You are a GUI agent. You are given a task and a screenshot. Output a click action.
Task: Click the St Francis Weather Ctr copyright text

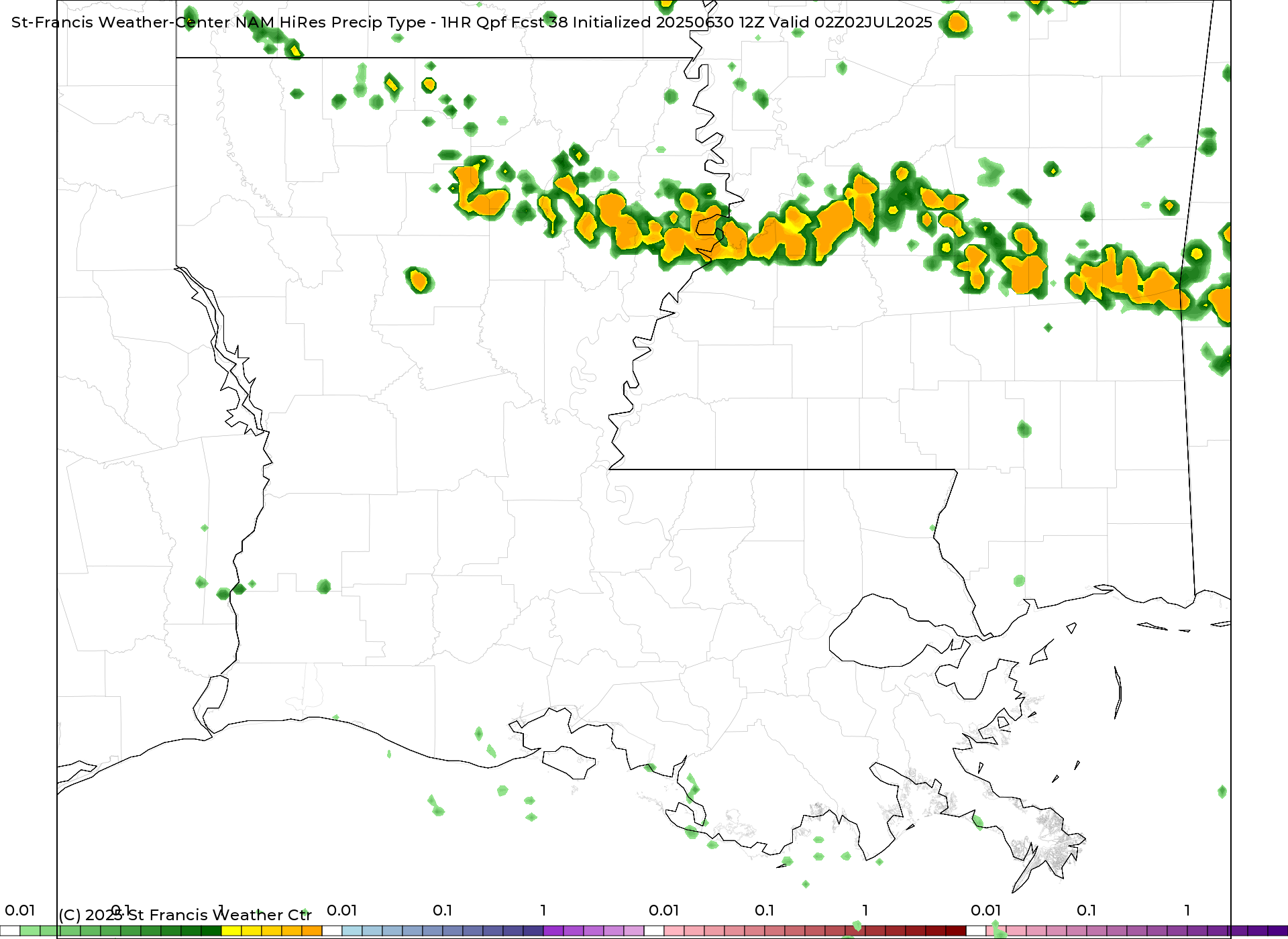click(x=185, y=915)
